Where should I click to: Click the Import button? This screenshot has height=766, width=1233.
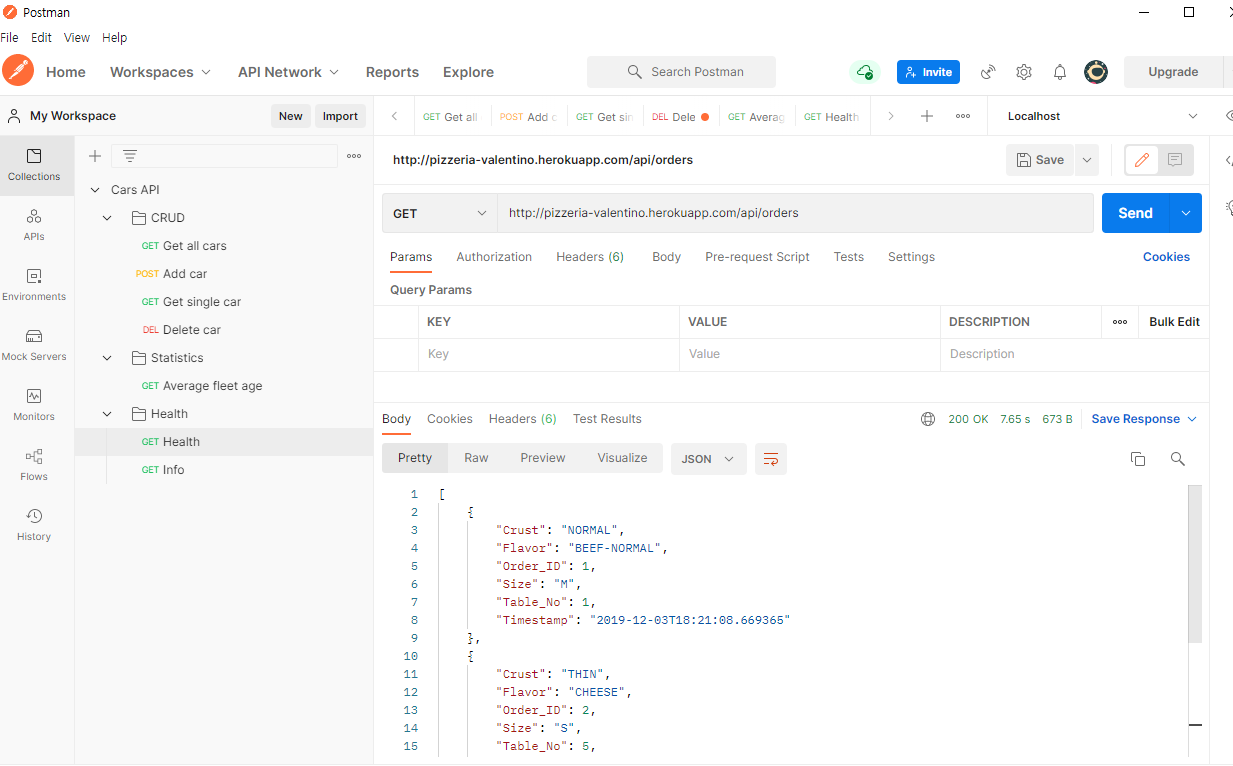pyautogui.click(x=340, y=116)
